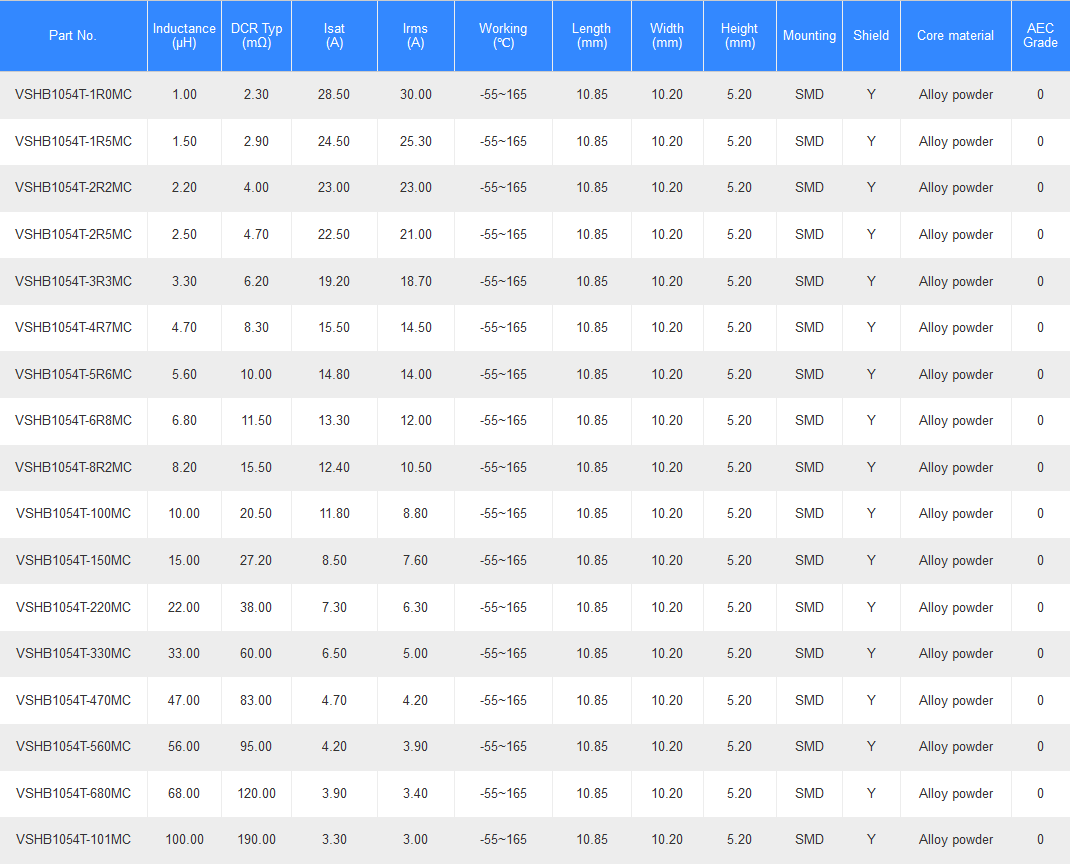Click the Irms (A) column header
Screen dimensions: 1070x864
point(416,35)
